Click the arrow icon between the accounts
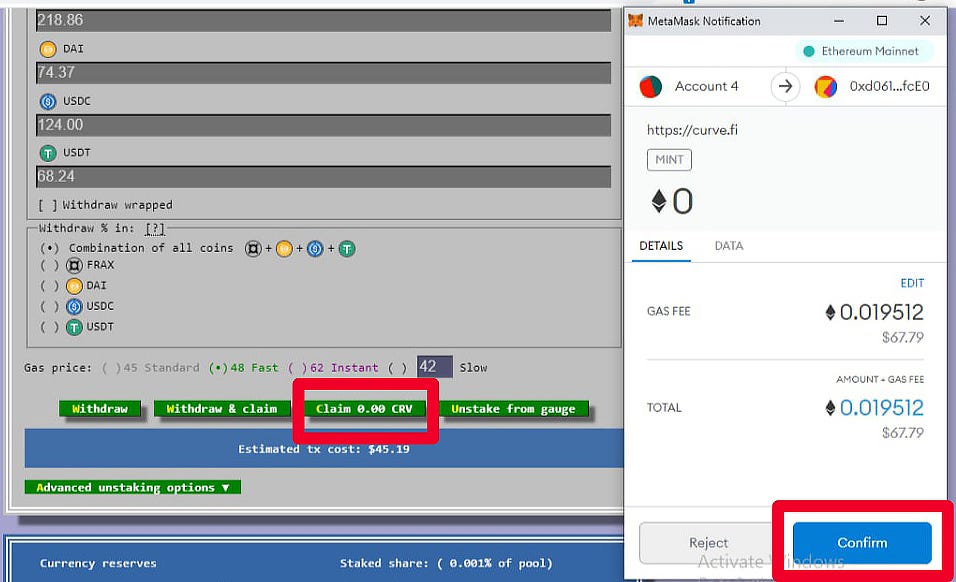The image size is (956, 582). coord(785,87)
